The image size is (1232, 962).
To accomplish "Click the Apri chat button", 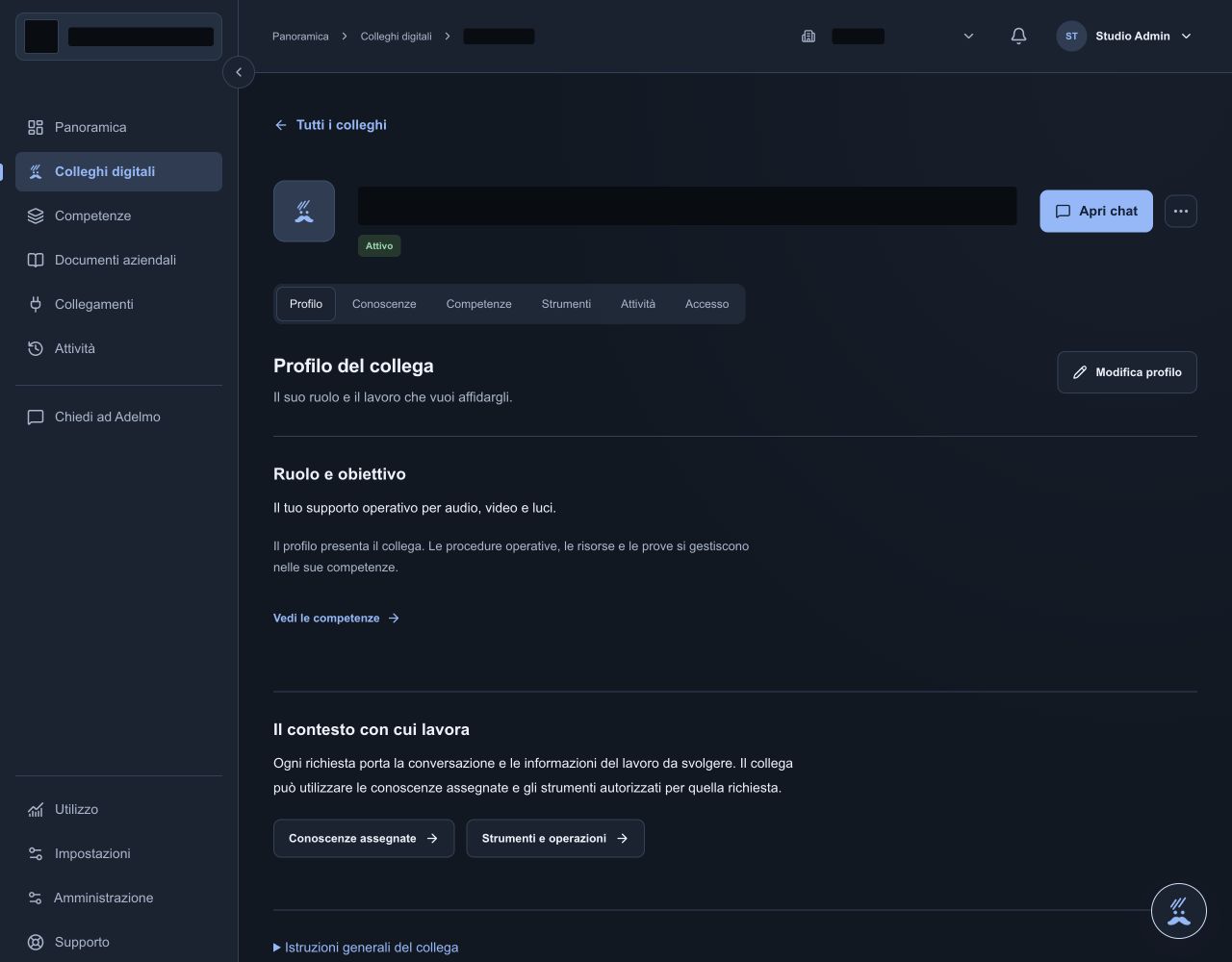I will click(1096, 211).
